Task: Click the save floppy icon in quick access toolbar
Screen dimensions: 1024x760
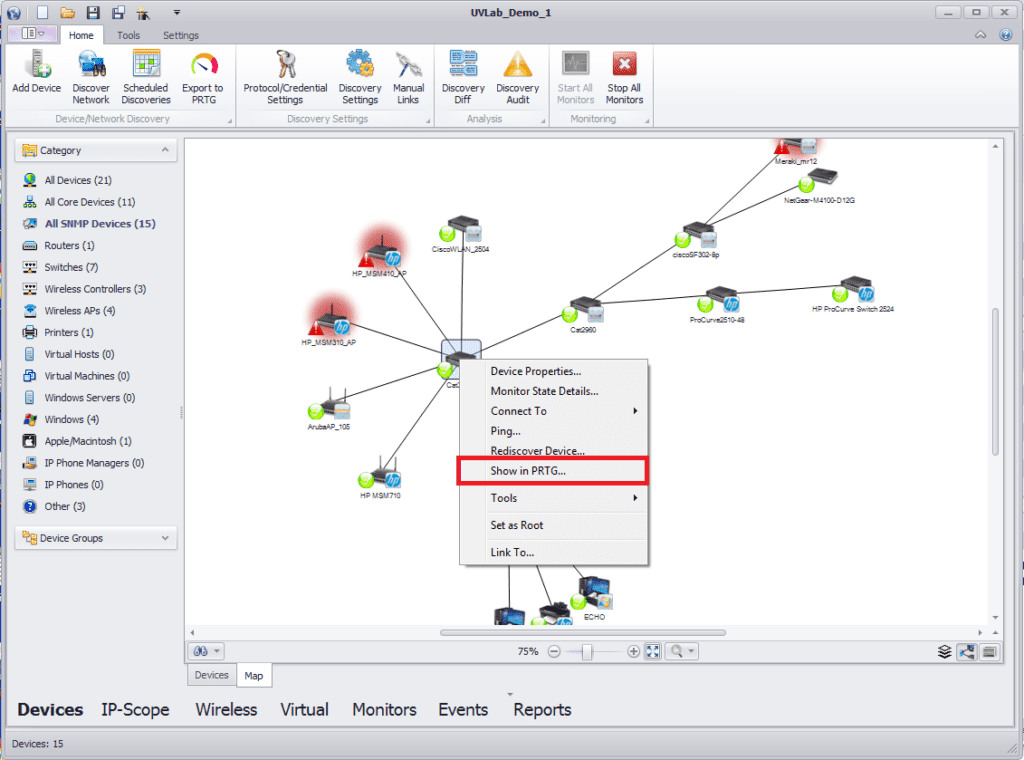Action: (x=93, y=12)
